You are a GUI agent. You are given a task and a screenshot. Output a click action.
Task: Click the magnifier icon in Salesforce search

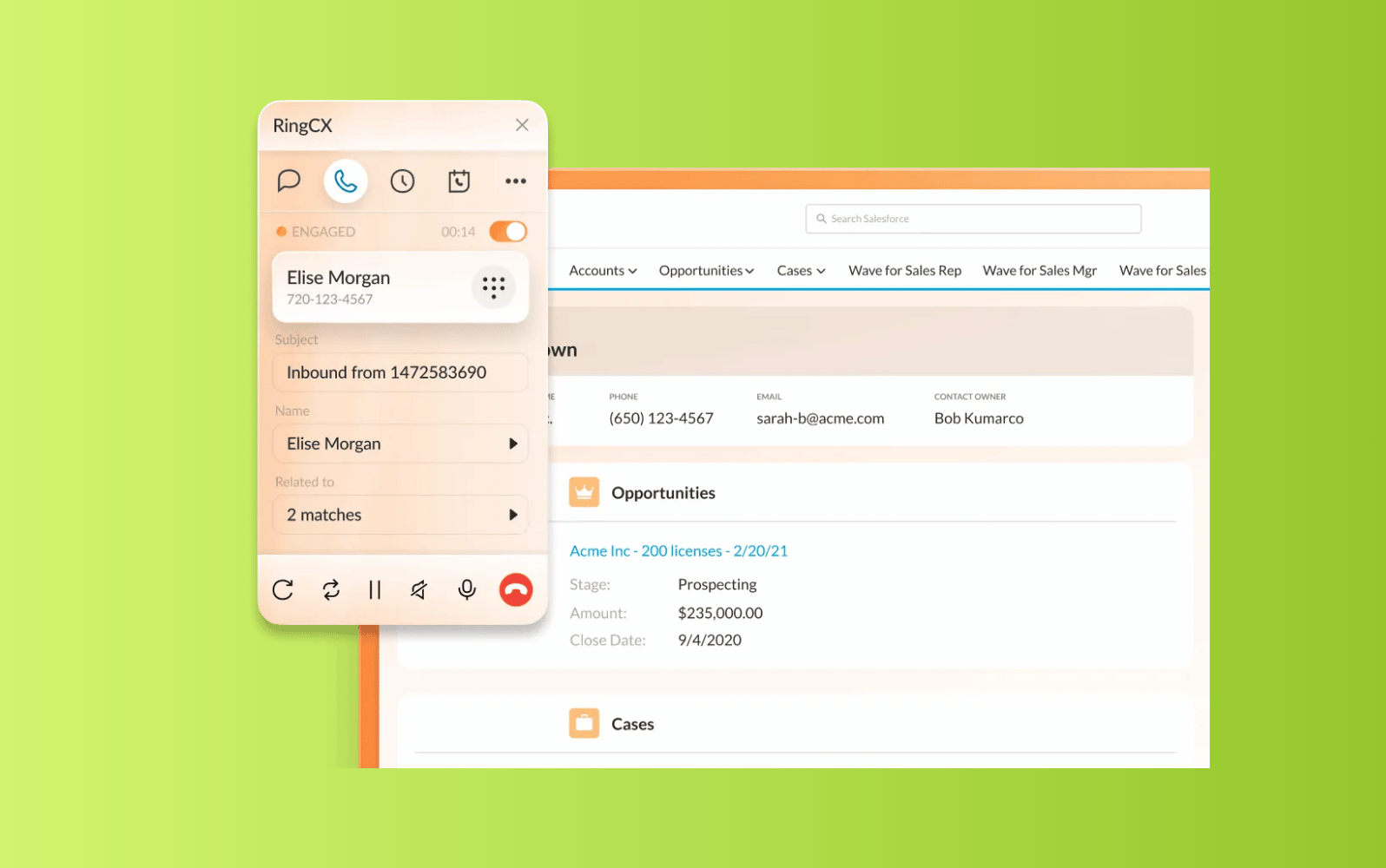pos(821,219)
